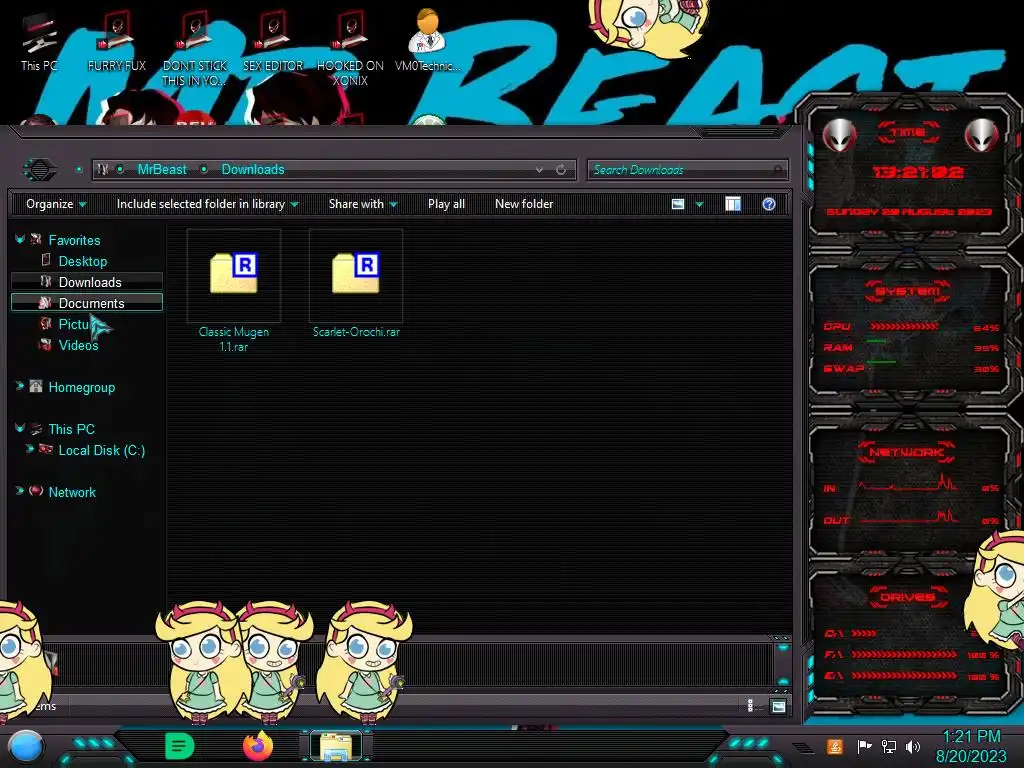Click the details pane down scroll arrow
This screenshot has width=1024, height=768.
point(782,682)
